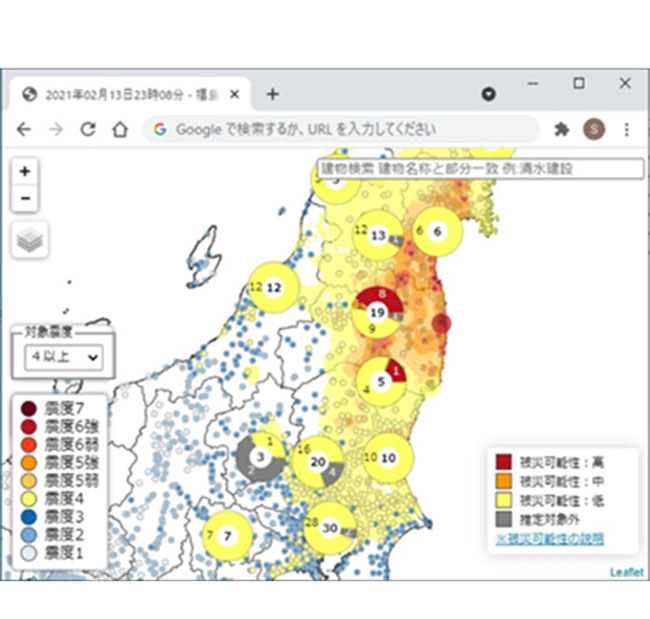Close the 2021年02月13日 earthquake tab
Image resolution: width=650 pixels, height=619 pixels.
[x=235, y=95]
